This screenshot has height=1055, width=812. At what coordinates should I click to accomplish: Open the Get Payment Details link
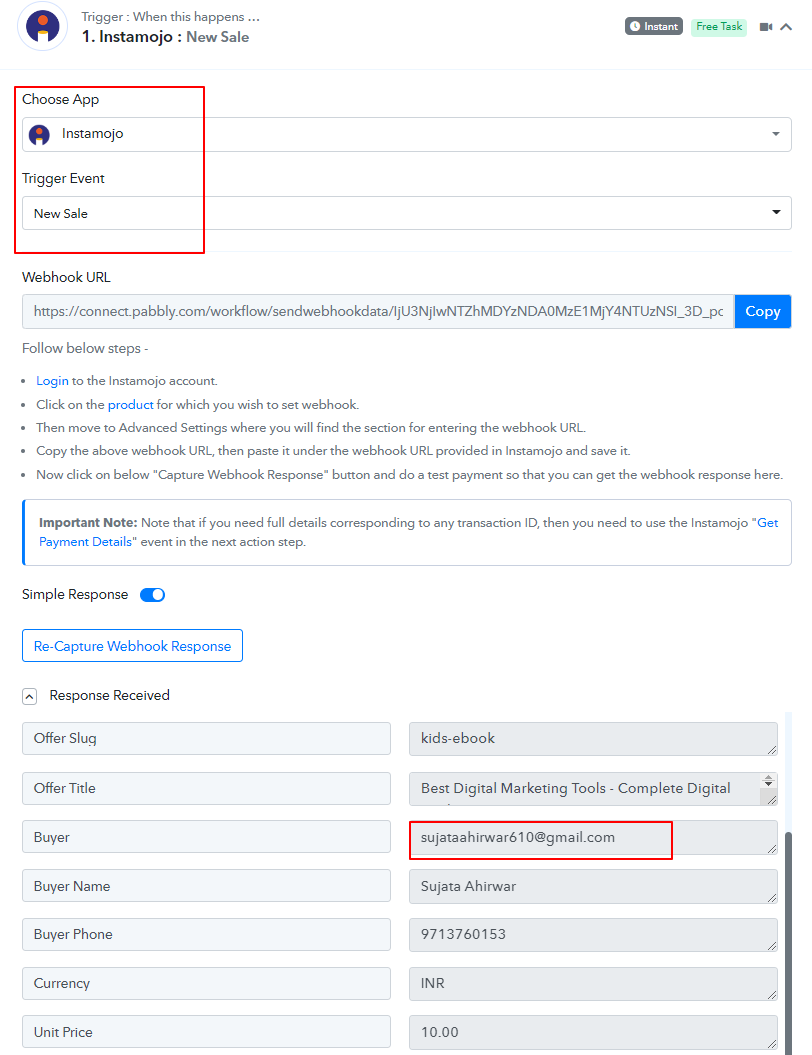coord(408,532)
